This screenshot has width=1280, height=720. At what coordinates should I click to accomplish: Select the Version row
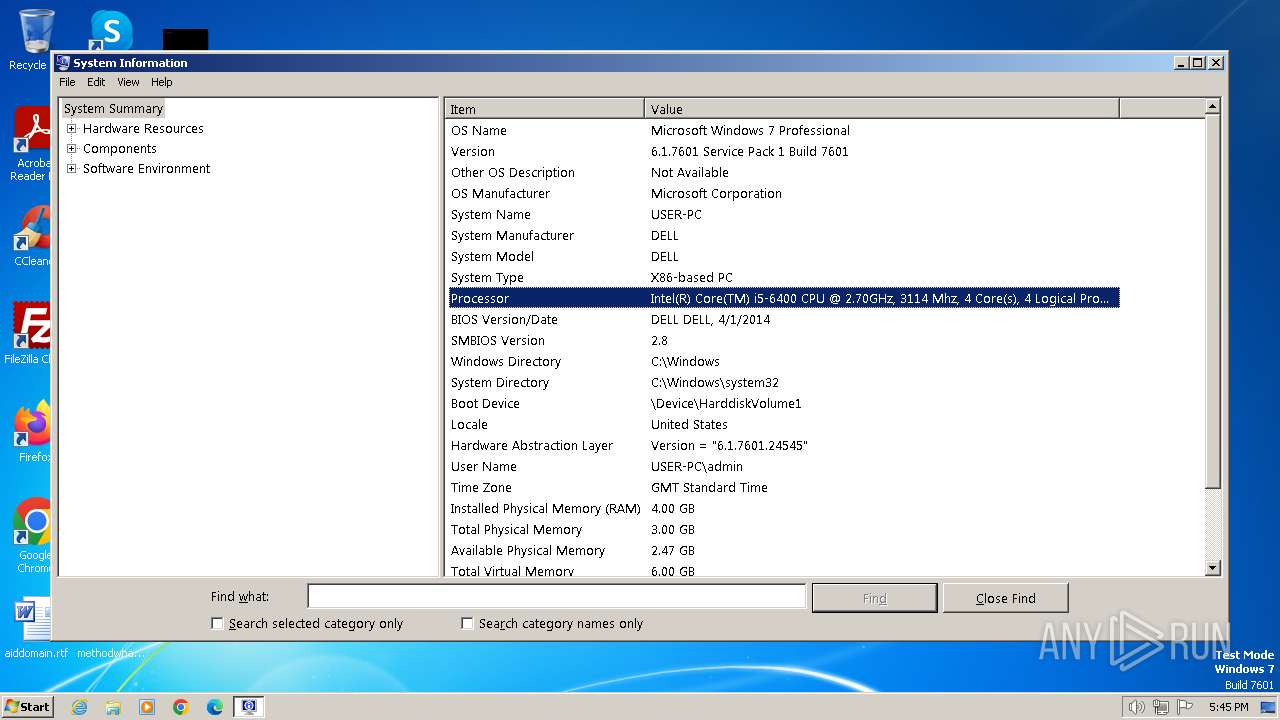coord(784,151)
